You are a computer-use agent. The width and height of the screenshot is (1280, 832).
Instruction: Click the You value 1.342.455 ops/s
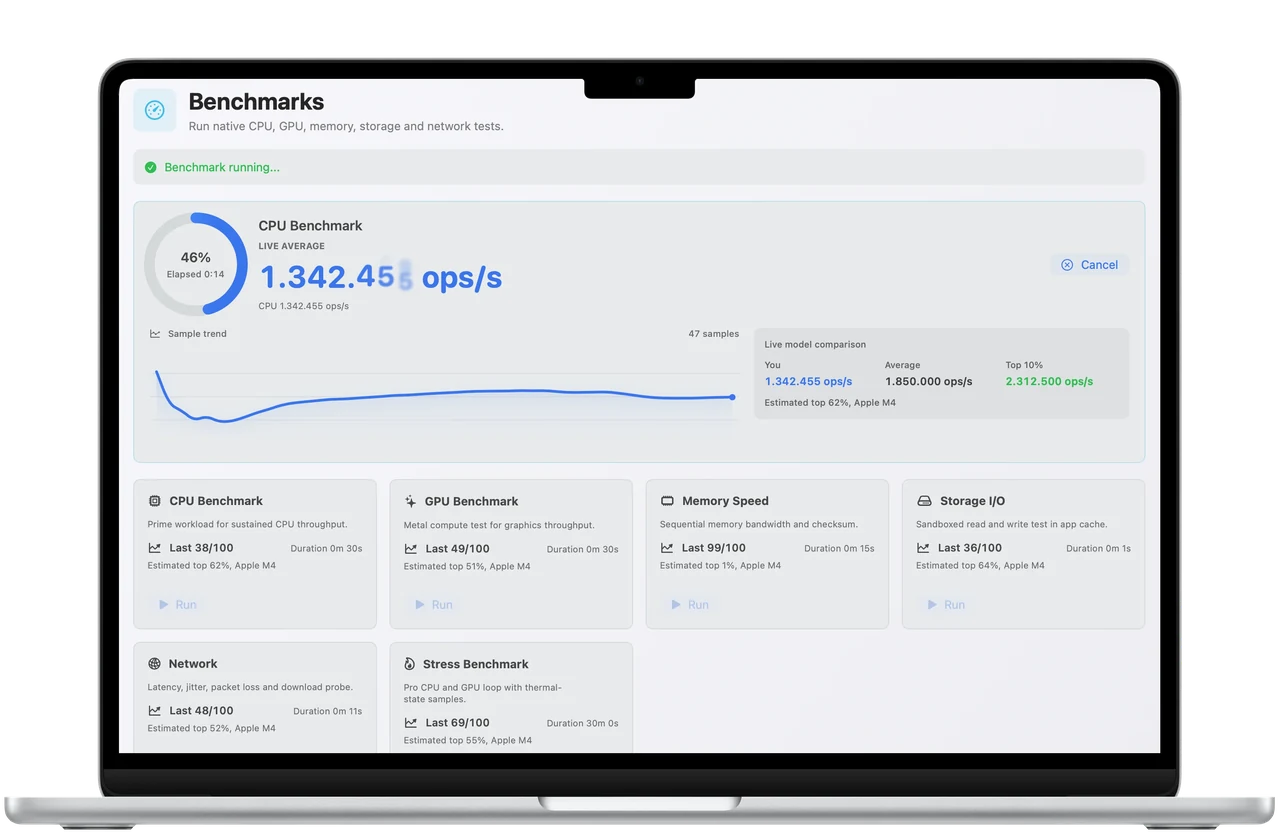808,382
